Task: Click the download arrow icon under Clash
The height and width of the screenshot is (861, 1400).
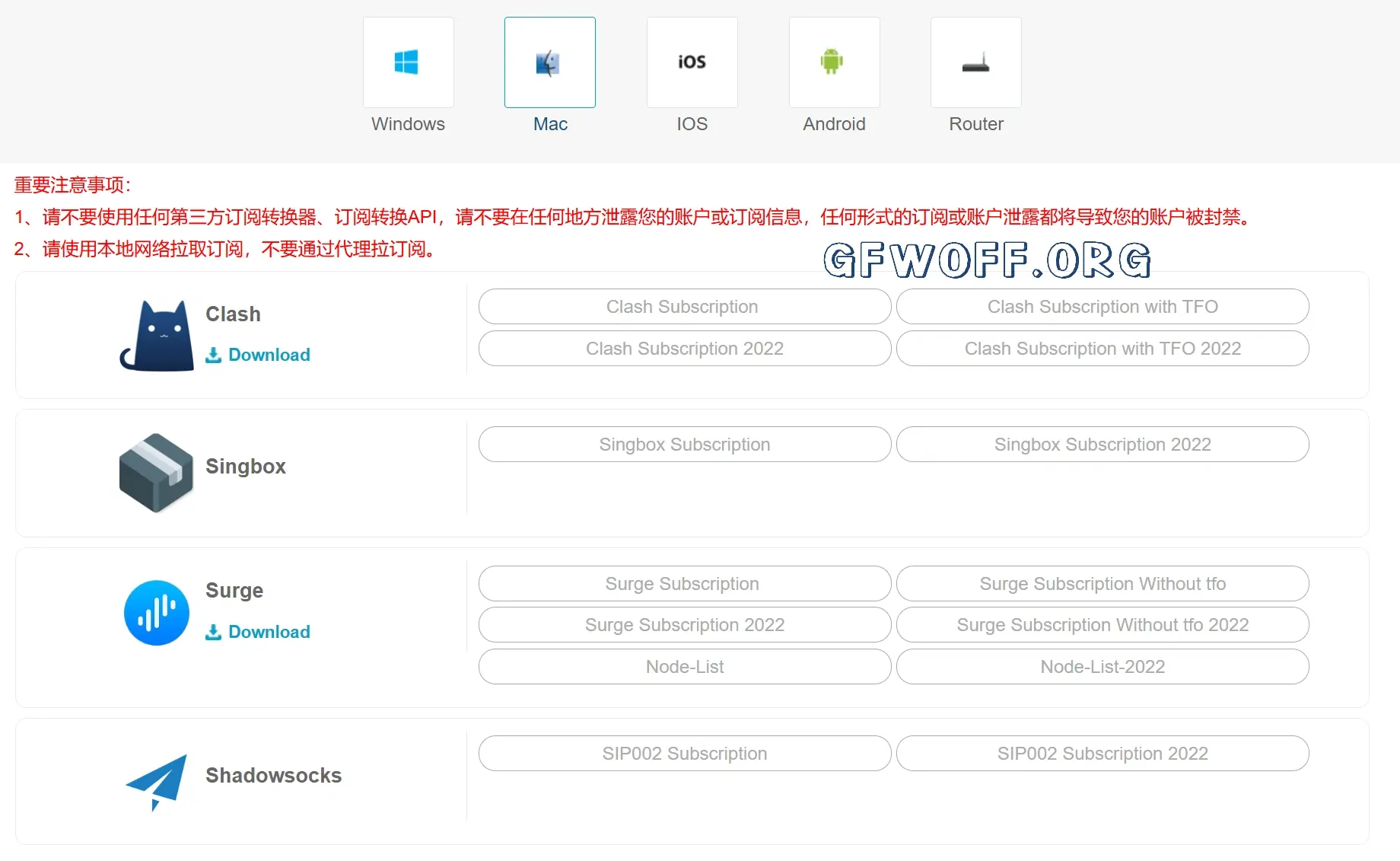Action: 214,355
